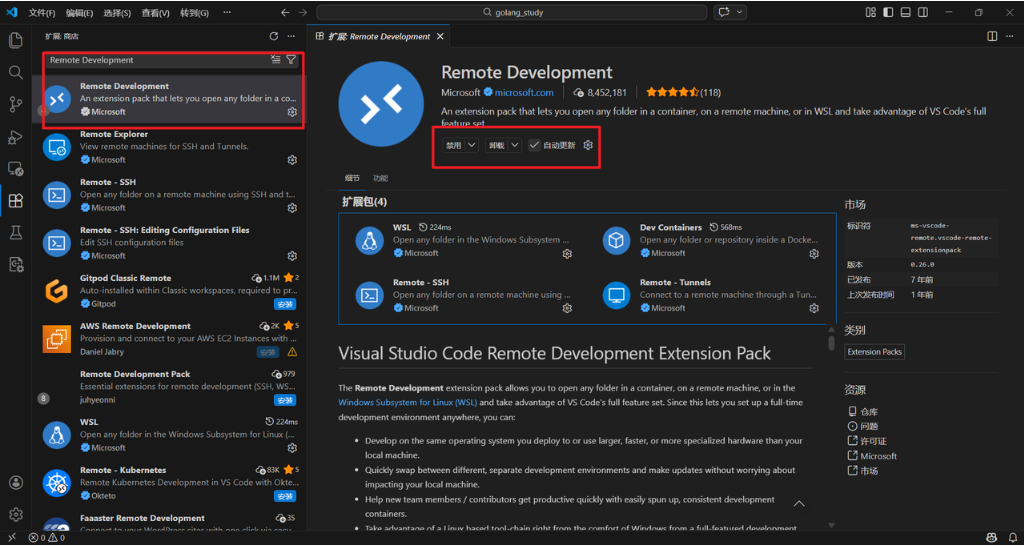Show errors and warnings from status bar

(46, 538)
